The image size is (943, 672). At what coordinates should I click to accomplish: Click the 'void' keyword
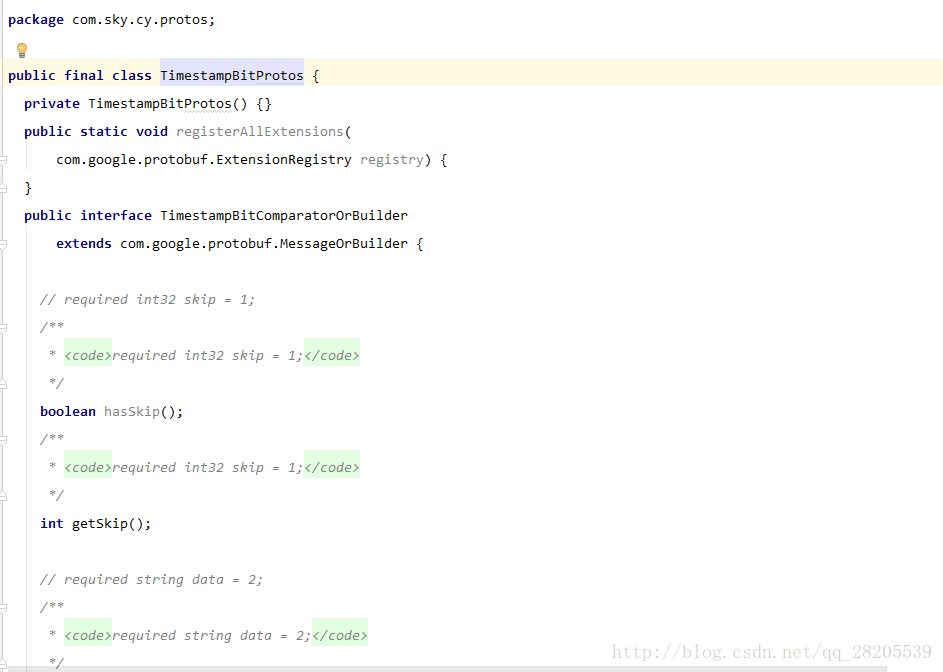coord(152,131)
